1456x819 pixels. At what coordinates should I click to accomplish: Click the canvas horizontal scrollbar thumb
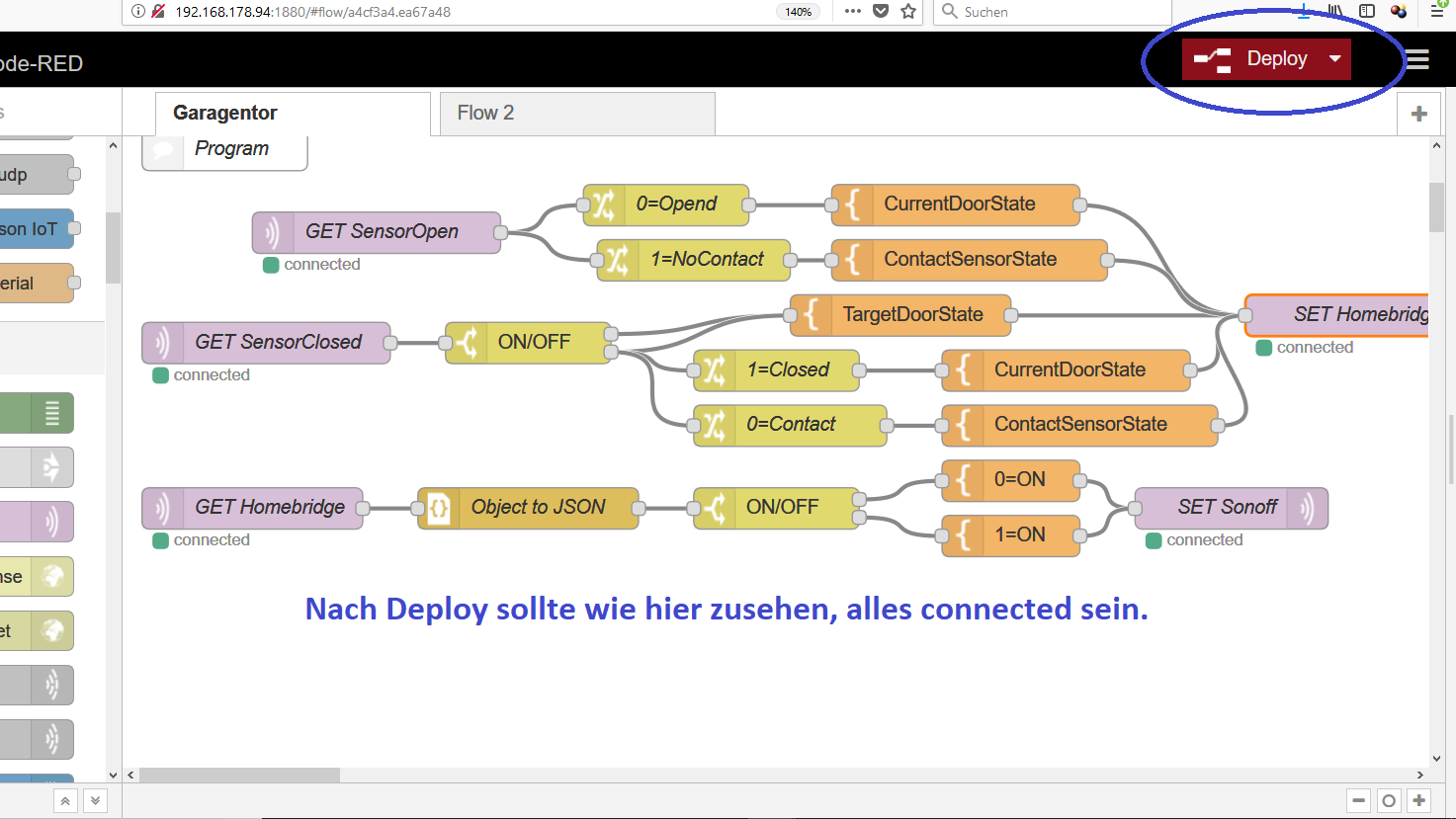pos(239,776)
